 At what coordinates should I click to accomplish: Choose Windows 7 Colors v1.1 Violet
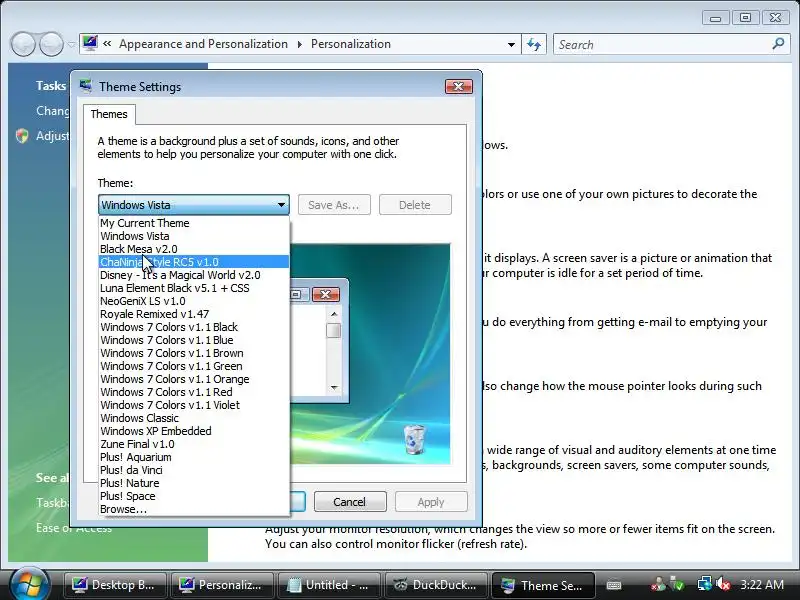[194, 405]
